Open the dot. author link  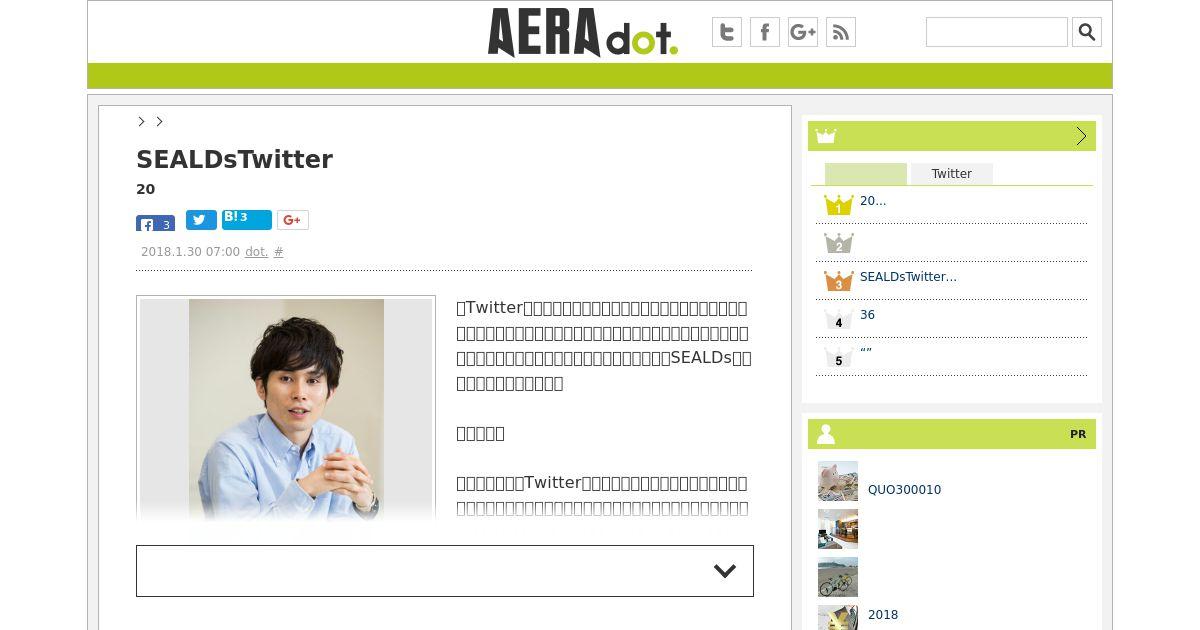click(257, 252)
